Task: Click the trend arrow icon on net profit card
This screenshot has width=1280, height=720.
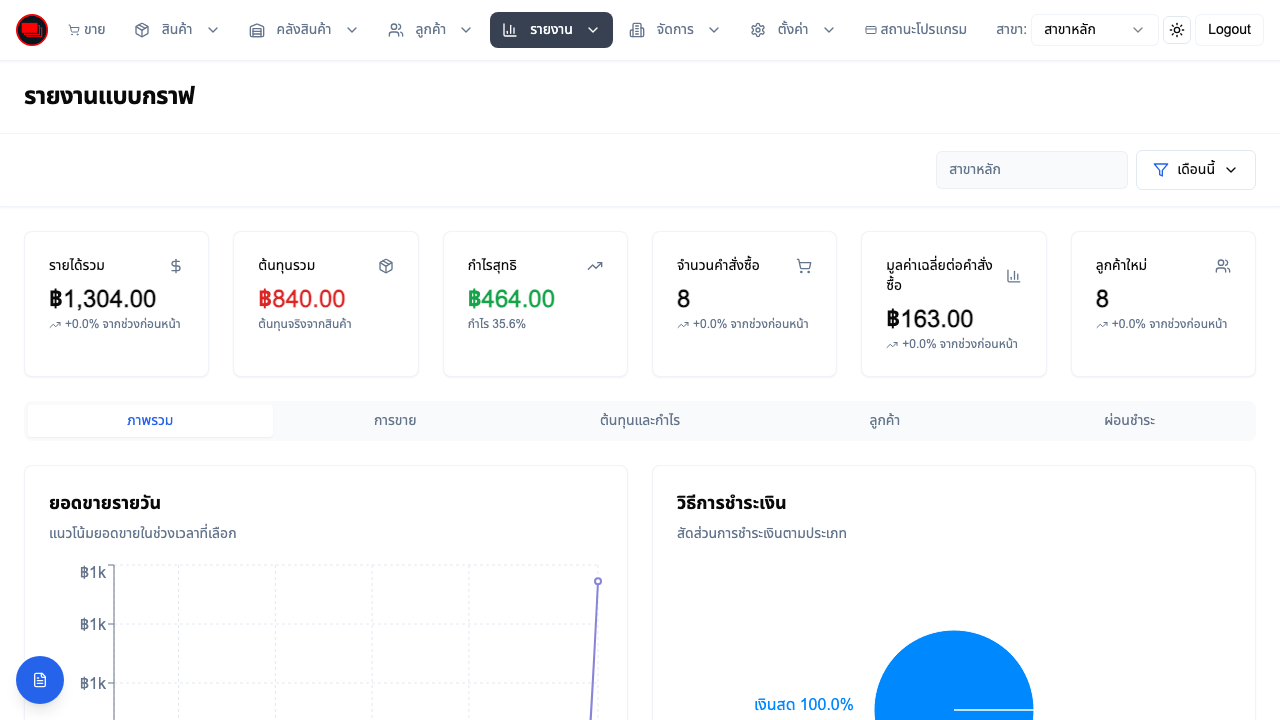Action: (x=595, y=266)
